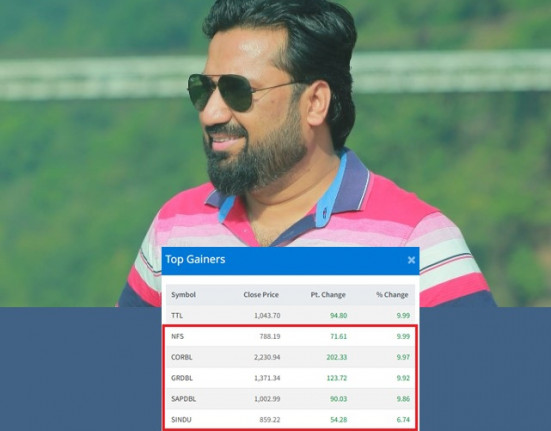The image size is (551, 431).
Task: Open the NFS symbol row
Action: (290, 336)
